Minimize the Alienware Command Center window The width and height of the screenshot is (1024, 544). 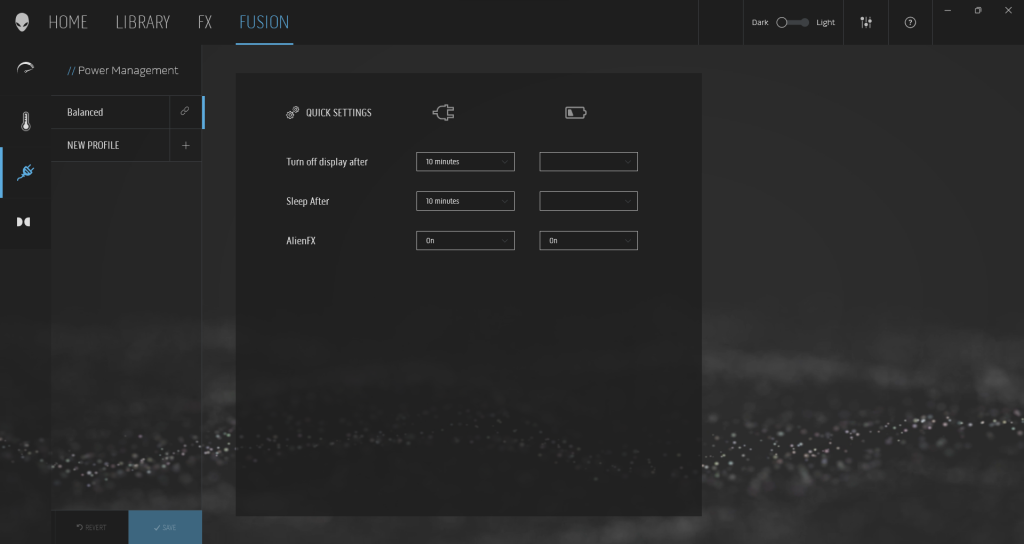click(948, 10)
